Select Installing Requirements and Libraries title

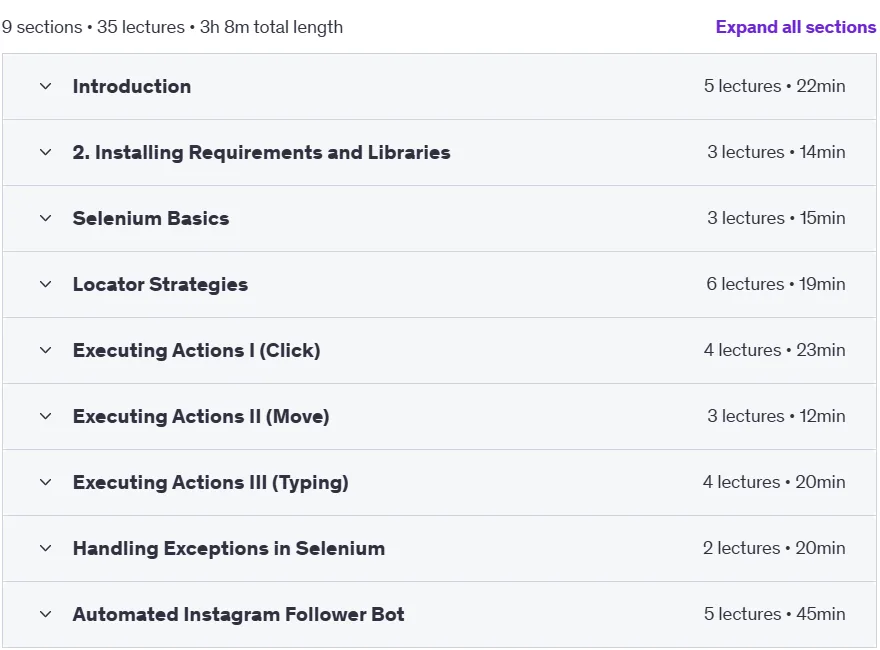tap(262, 152)
